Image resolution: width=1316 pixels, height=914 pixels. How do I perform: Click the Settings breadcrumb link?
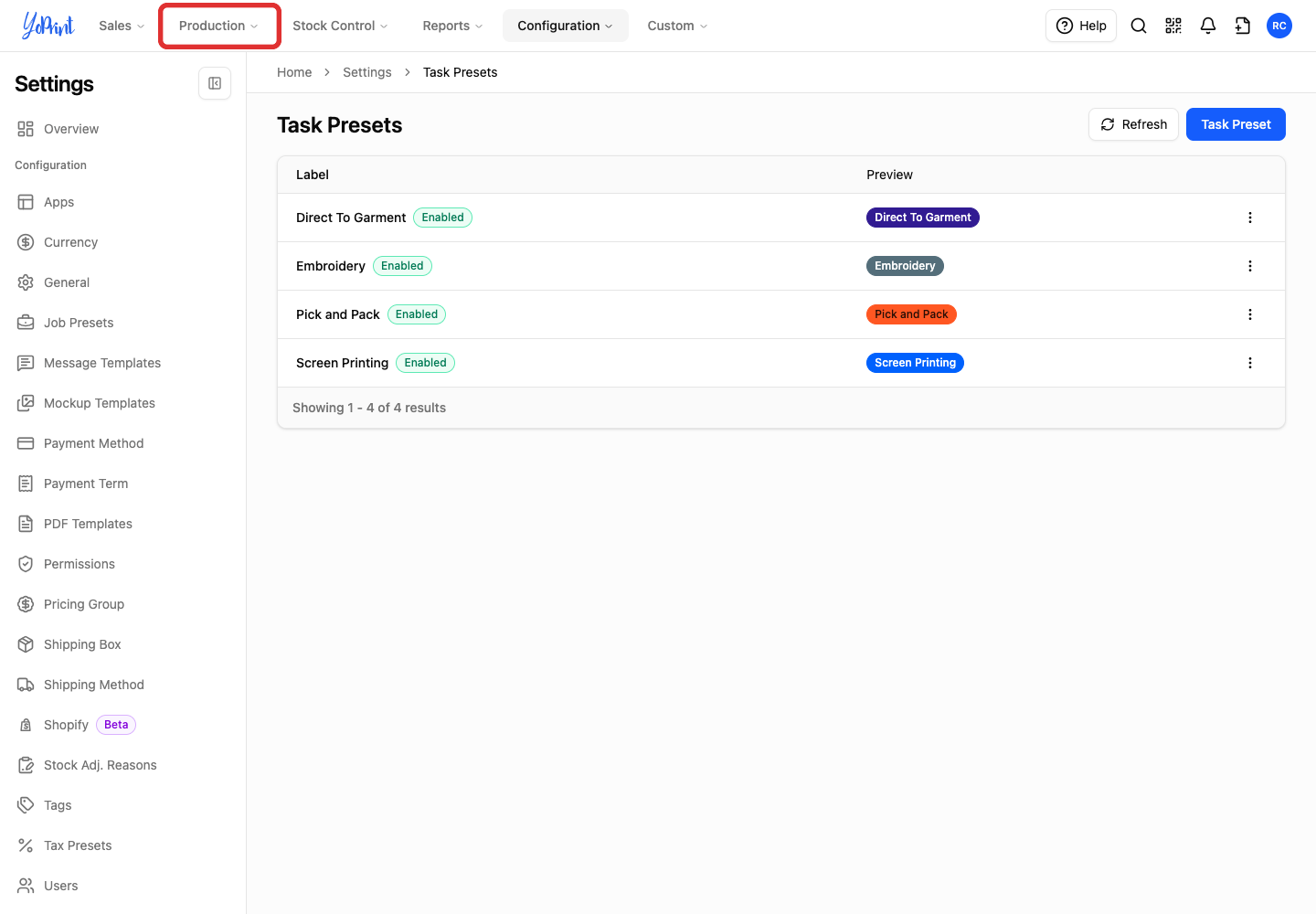coord(367,72)
